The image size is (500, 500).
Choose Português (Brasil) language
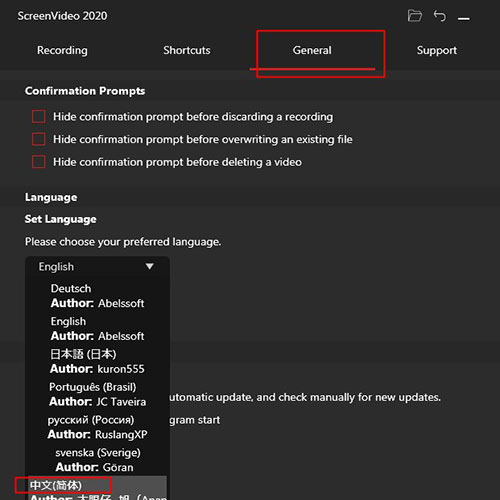tap(97, 394)
